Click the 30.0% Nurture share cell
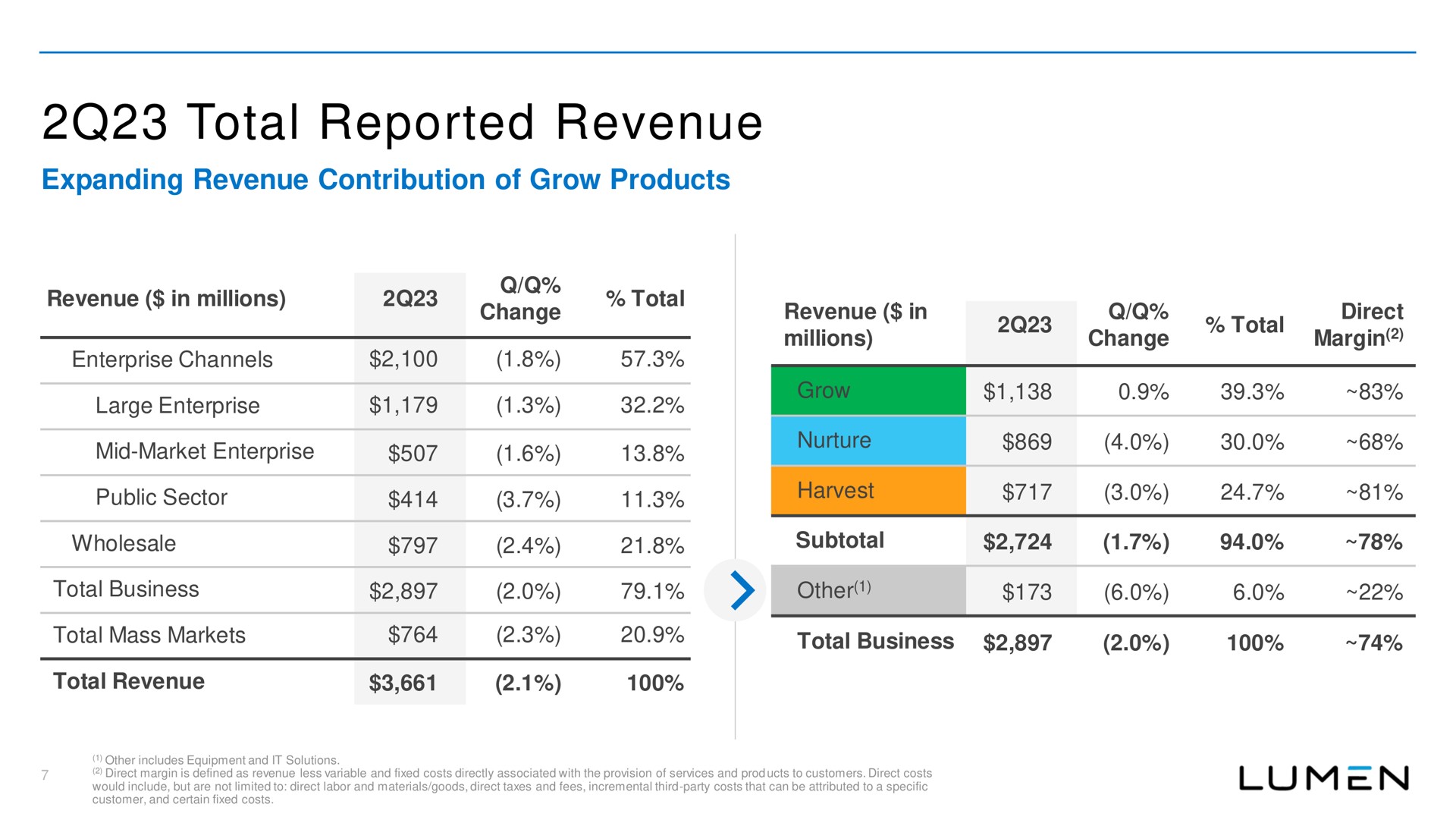1456x820 pixels. 1252,442
